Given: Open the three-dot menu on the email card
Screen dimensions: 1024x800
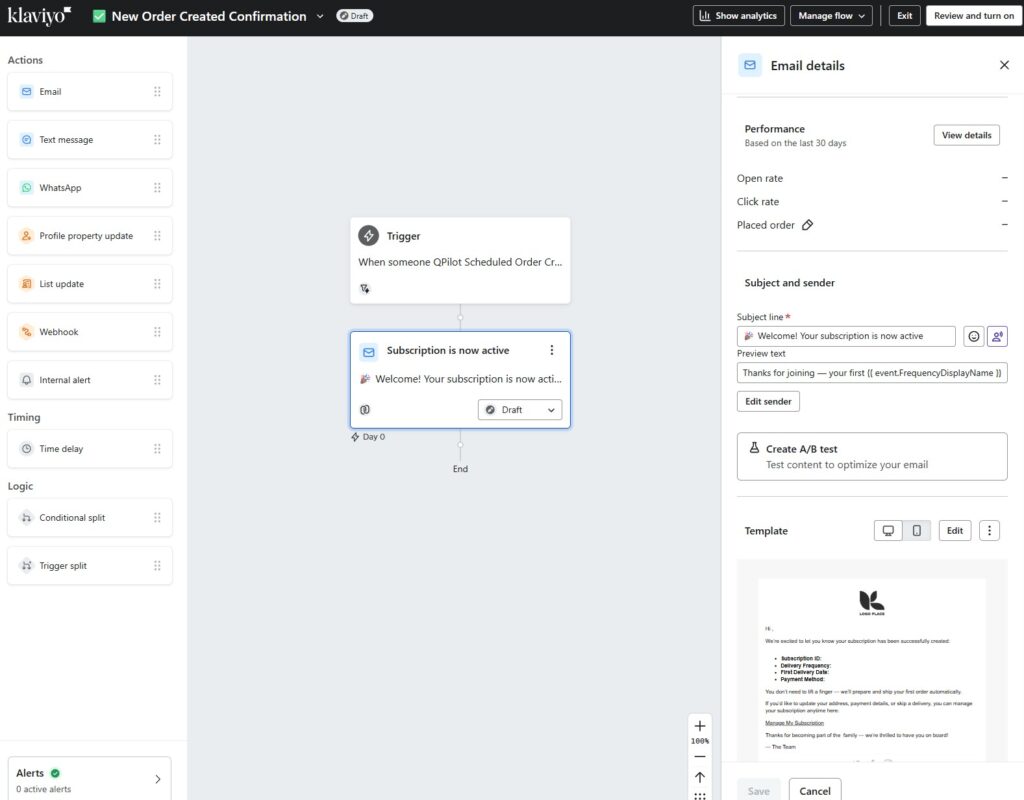Looking at the screenshot, I should coord(551,350).
